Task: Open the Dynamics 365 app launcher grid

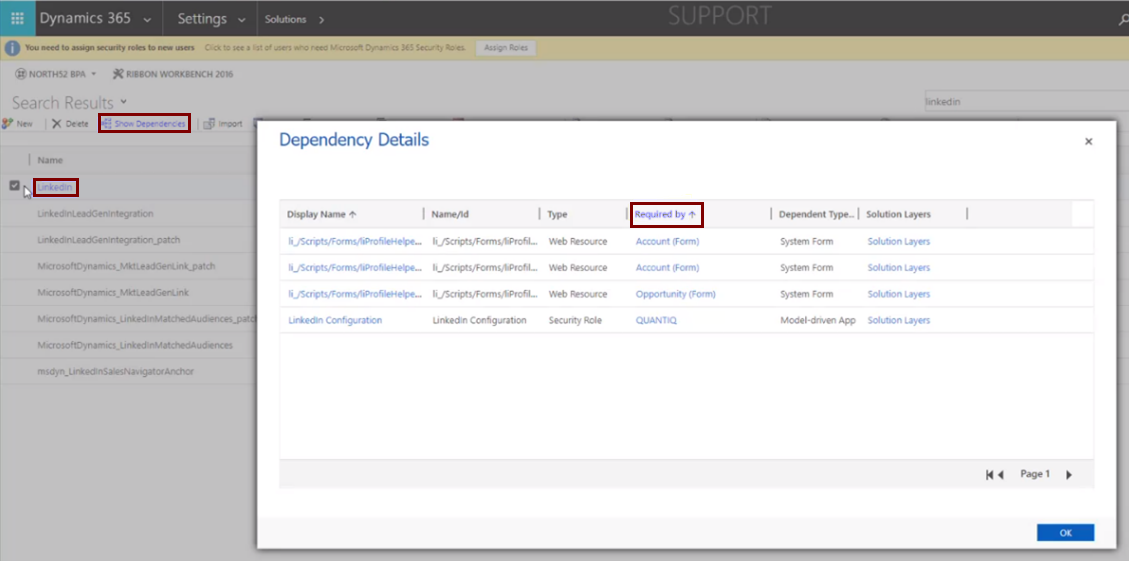Action: (x=17, y=19)
